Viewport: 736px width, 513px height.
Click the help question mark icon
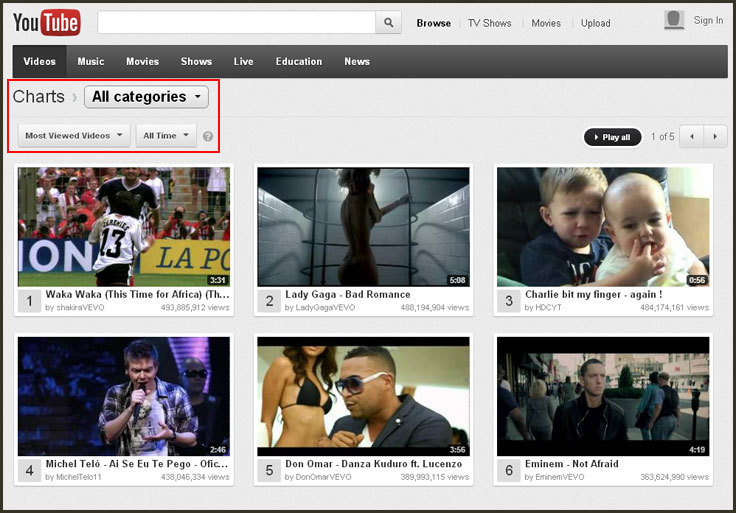click(x=208, y=136)
